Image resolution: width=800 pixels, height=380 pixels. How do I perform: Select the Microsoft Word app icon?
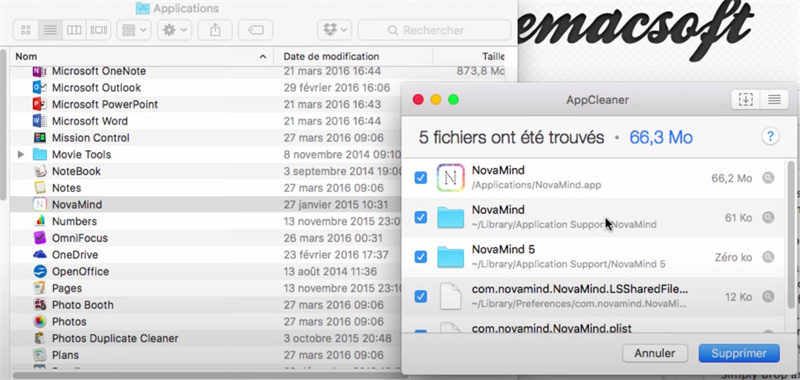39,121
